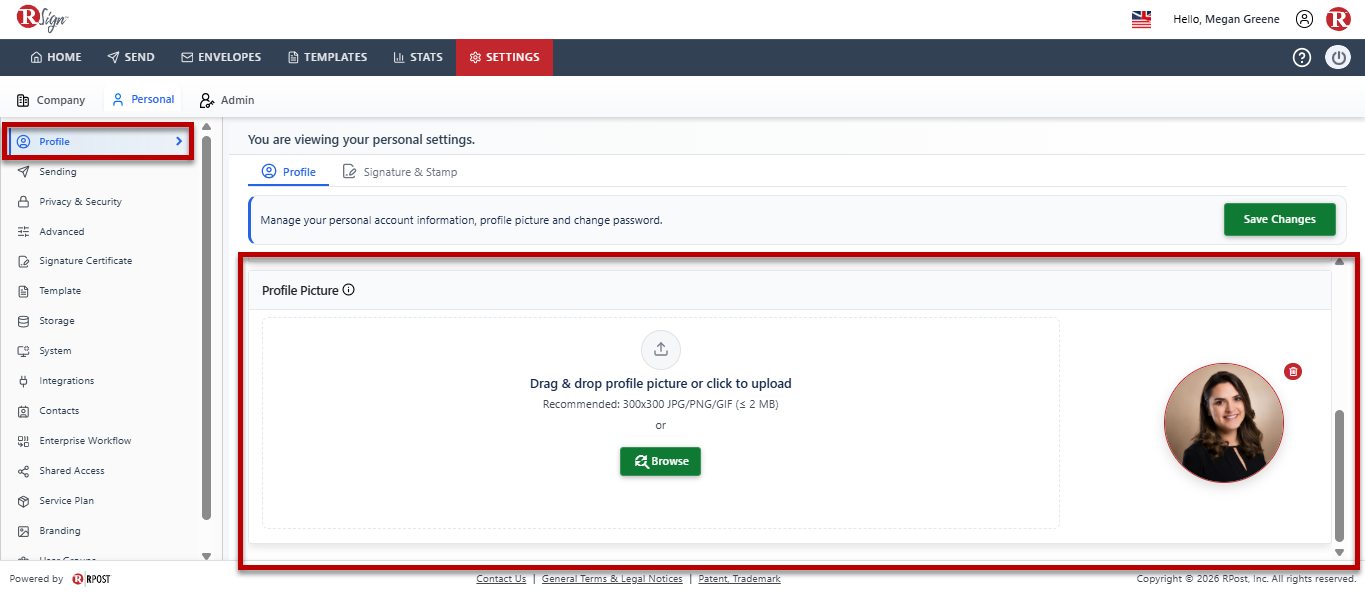This screenshot has height=592, width=1365.
Task: Click the Signature Certificate document icon
Action: (x=23, y=261)
